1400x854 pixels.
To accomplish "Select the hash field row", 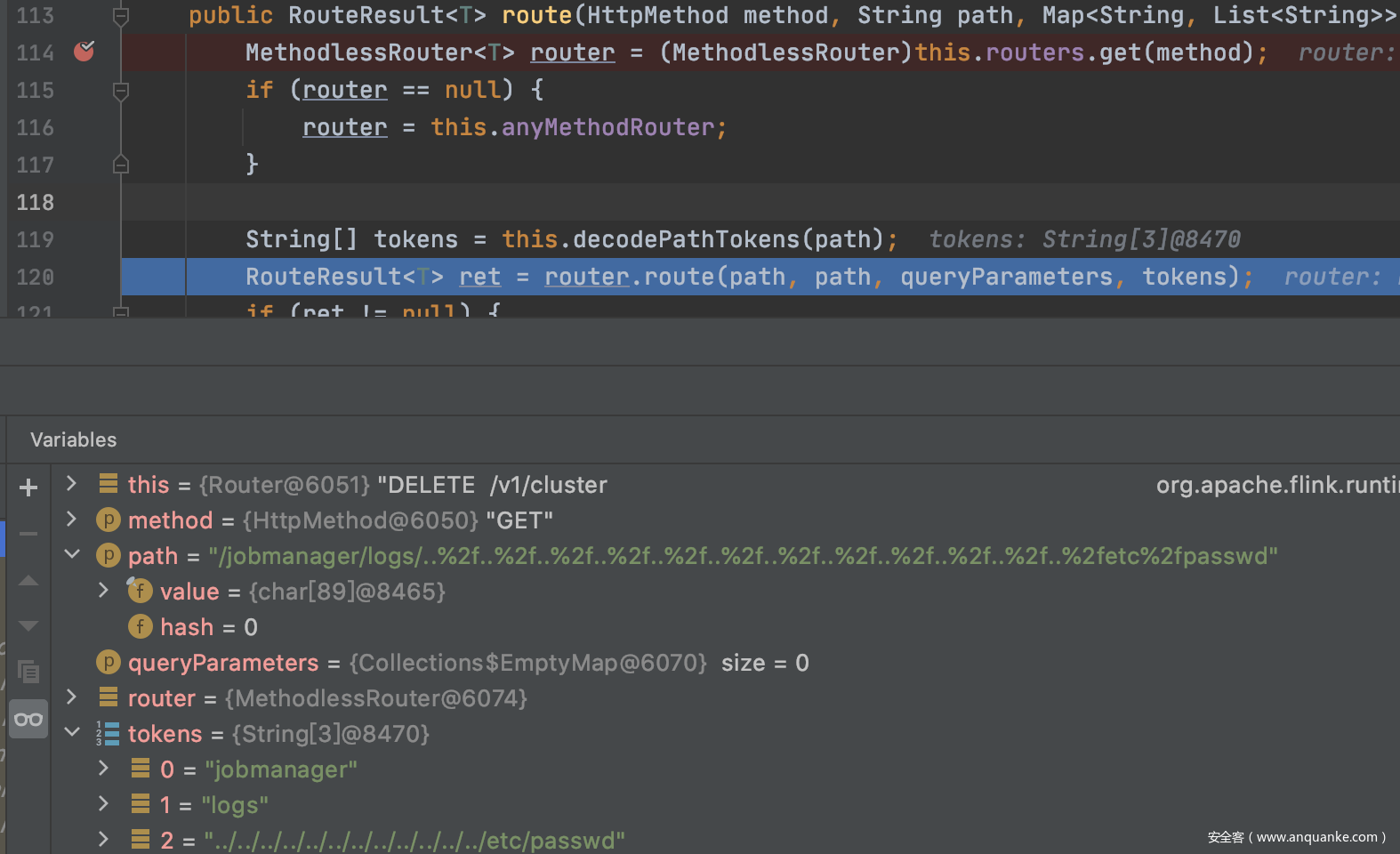I will 187,627.
